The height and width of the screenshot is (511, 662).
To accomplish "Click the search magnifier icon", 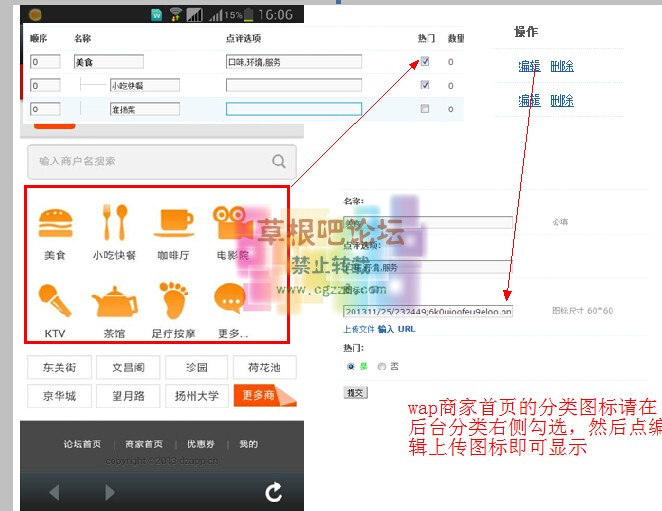I will (x=279, y=161).
